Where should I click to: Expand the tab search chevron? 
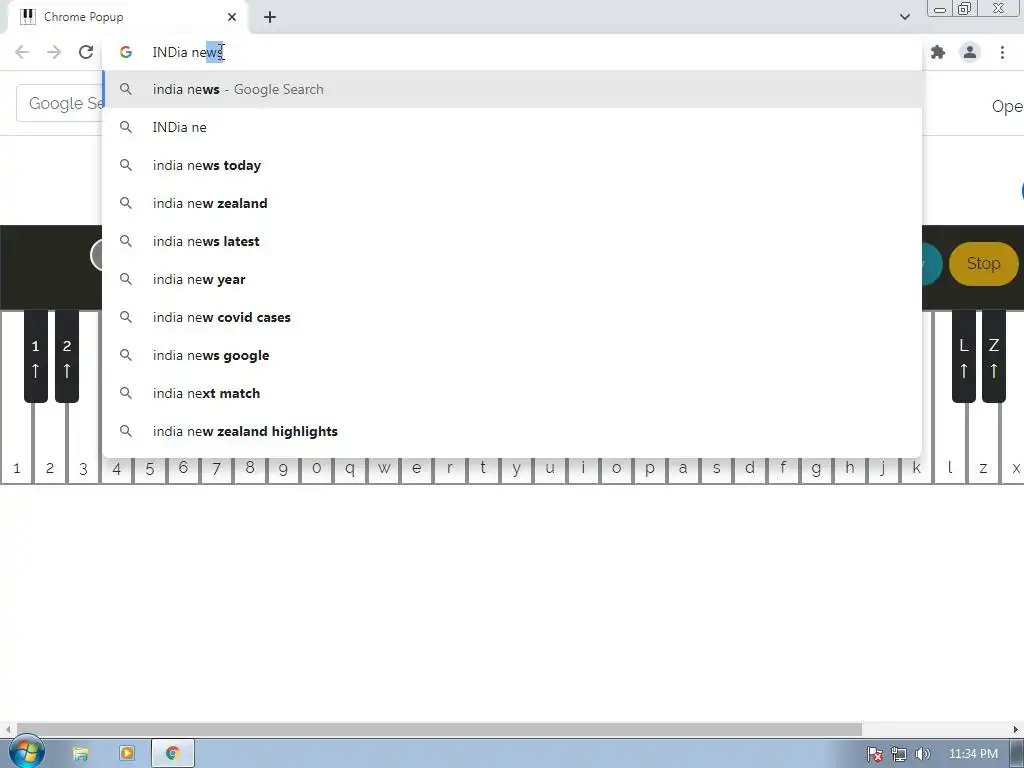coord(905,17)
